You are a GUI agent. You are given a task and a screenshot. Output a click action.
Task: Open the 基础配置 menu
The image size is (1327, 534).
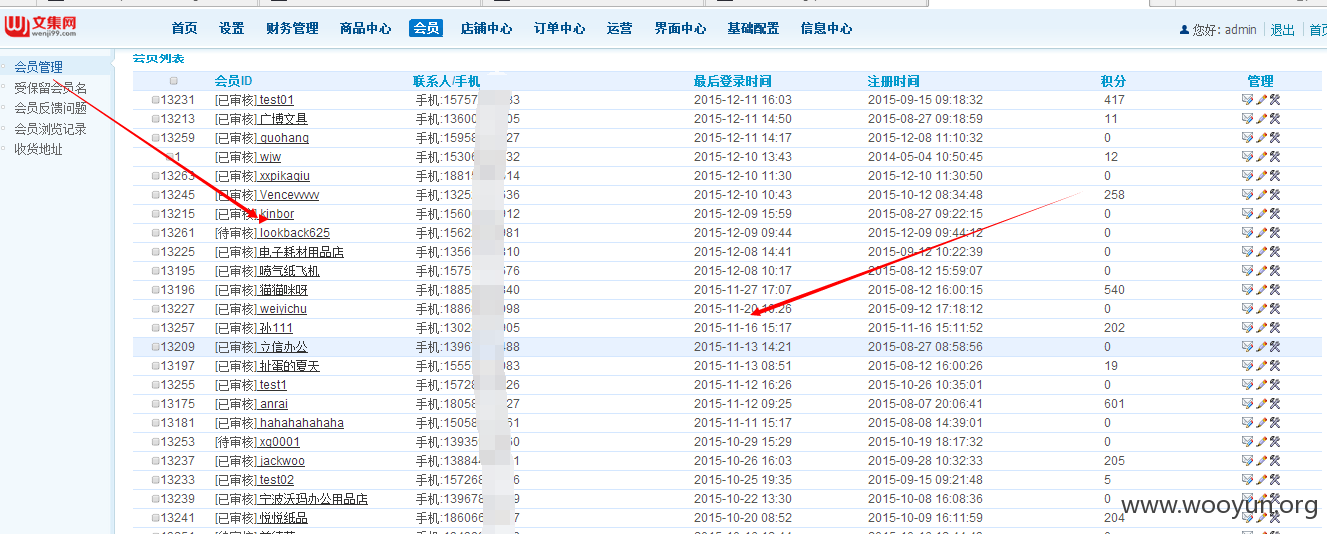click(x=753, y=29)
